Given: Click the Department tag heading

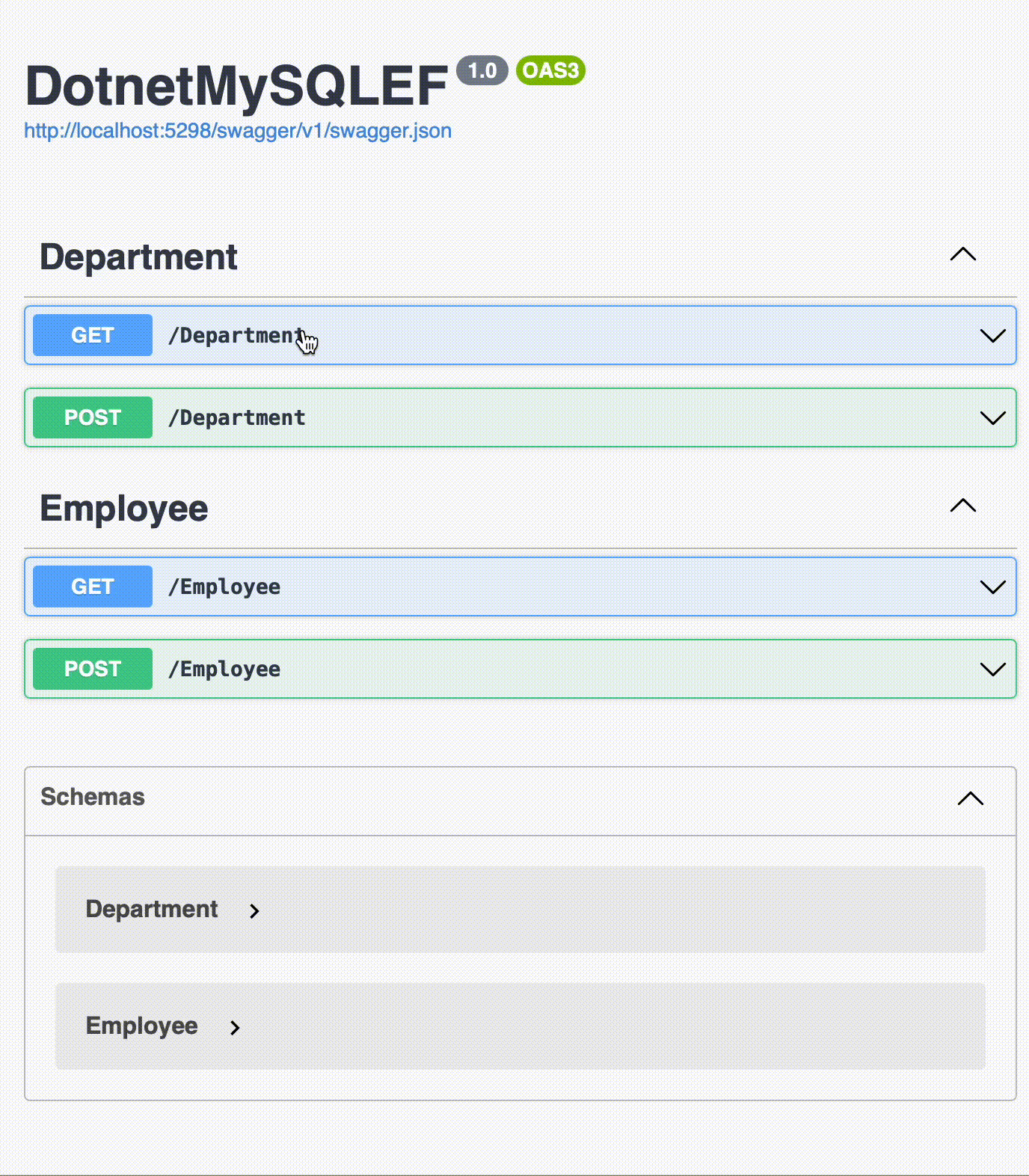Looking at the screenshot, I should 138,257.
